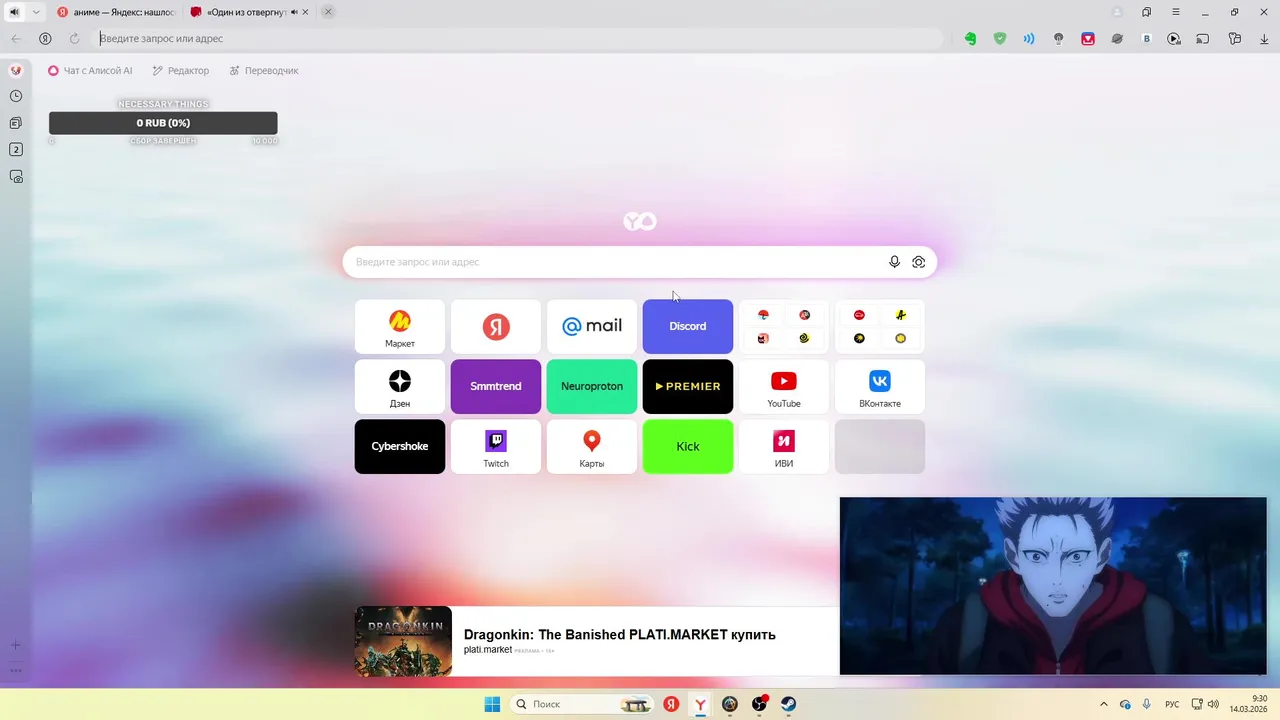Open Чат с Алисой AI

[90, 71]
